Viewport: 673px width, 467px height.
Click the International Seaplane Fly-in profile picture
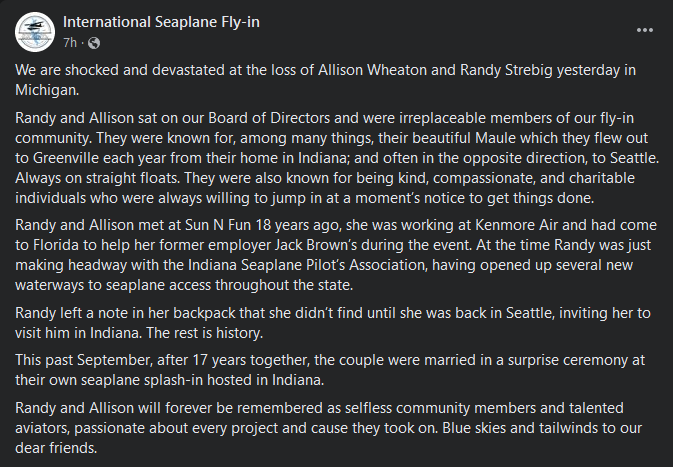click(34, 31)
